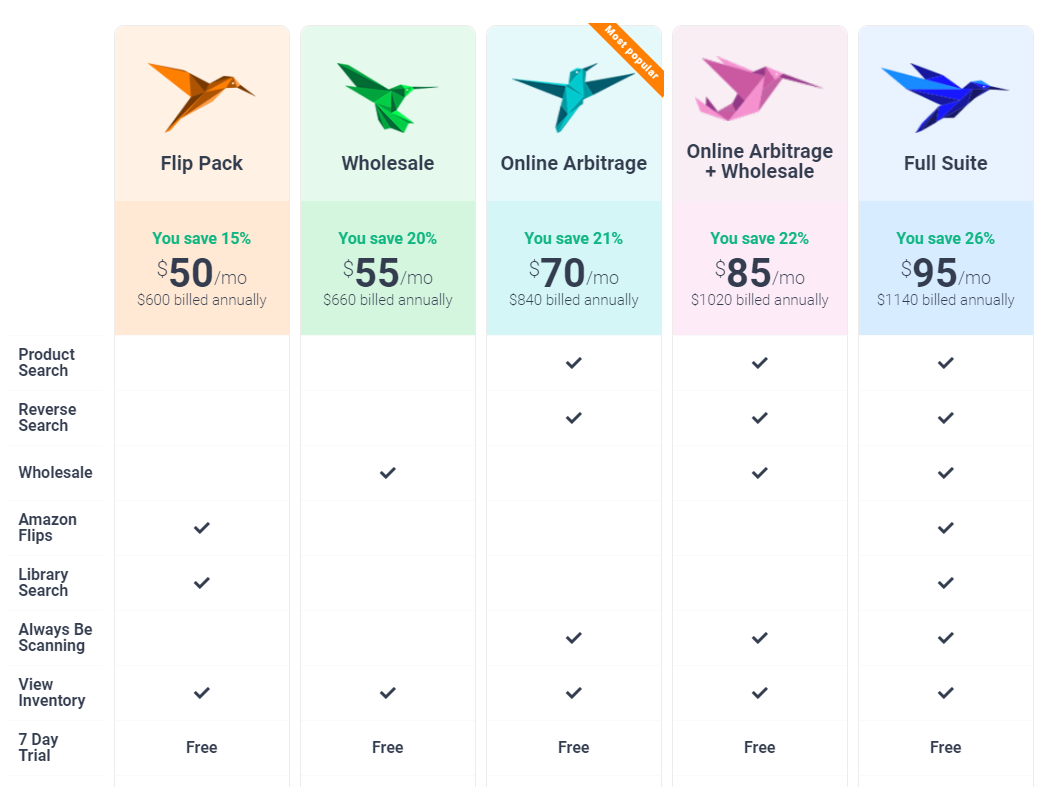
Task: Select the Full Suite plan heading
Action: coord(946,163)
